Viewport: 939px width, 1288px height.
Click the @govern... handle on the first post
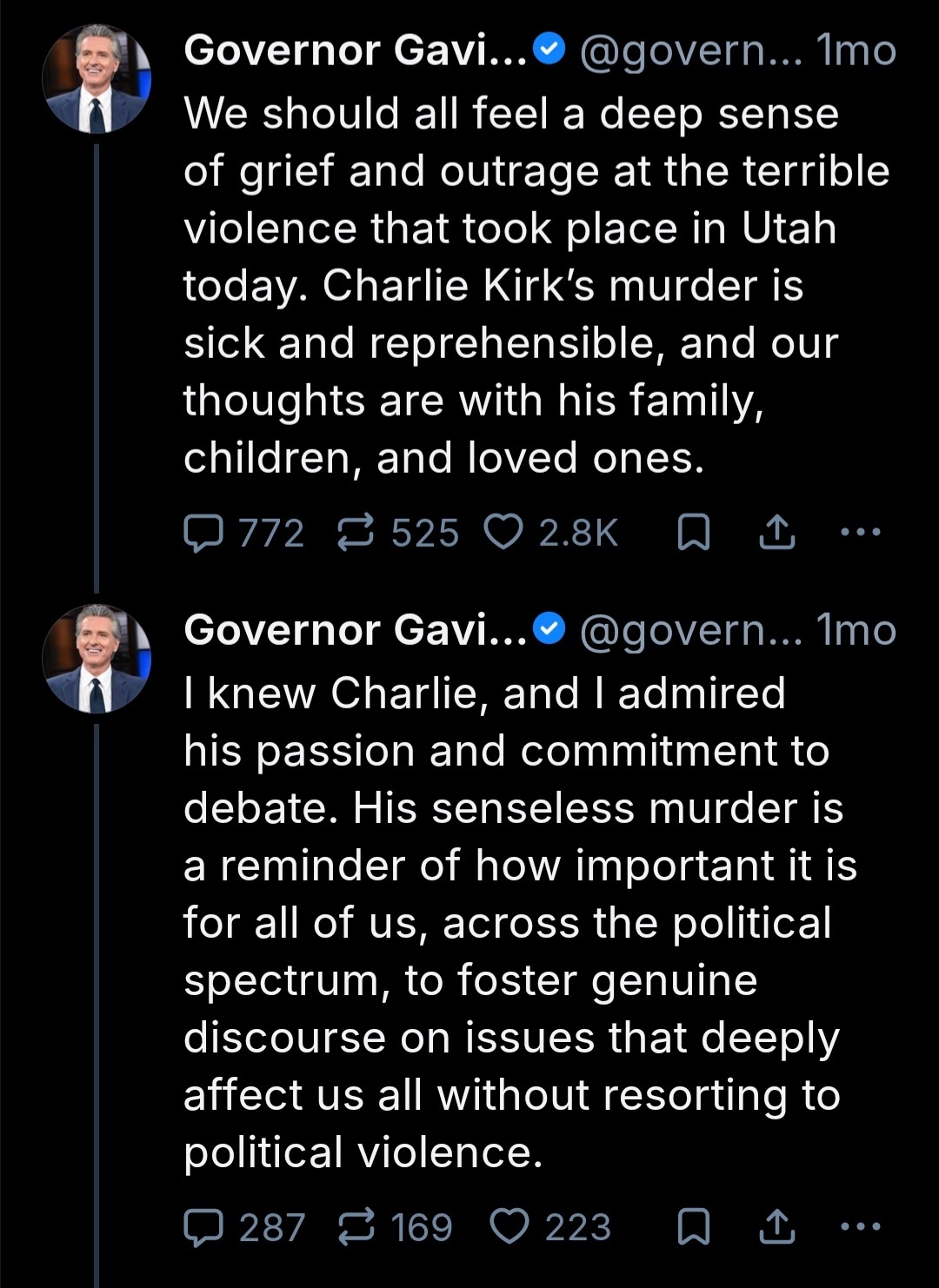(690, 51)
